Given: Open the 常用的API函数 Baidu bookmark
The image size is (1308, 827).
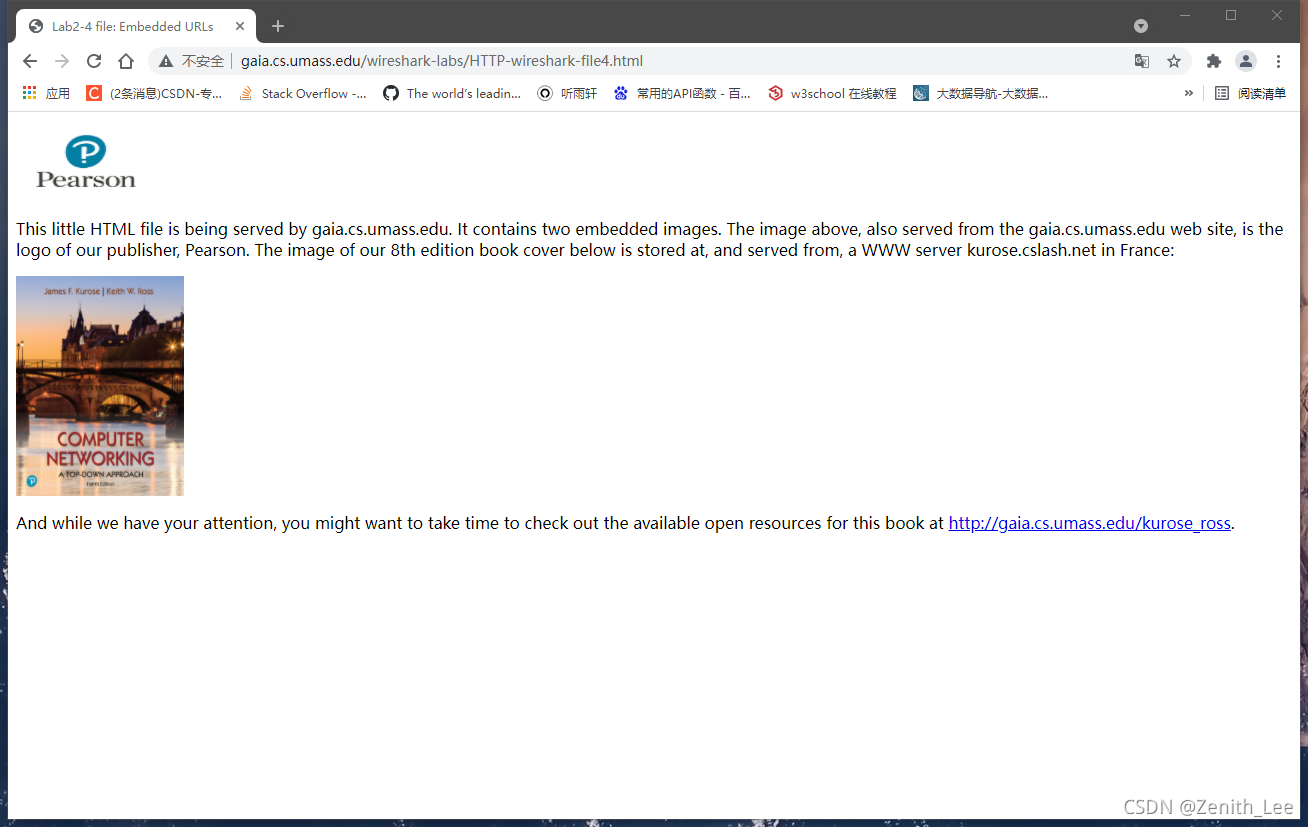Looking at the screenshot, I should pos(682,93).
